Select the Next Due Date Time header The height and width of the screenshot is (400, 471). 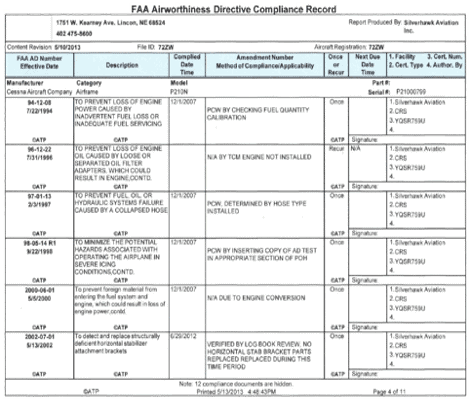coord(368,64)
